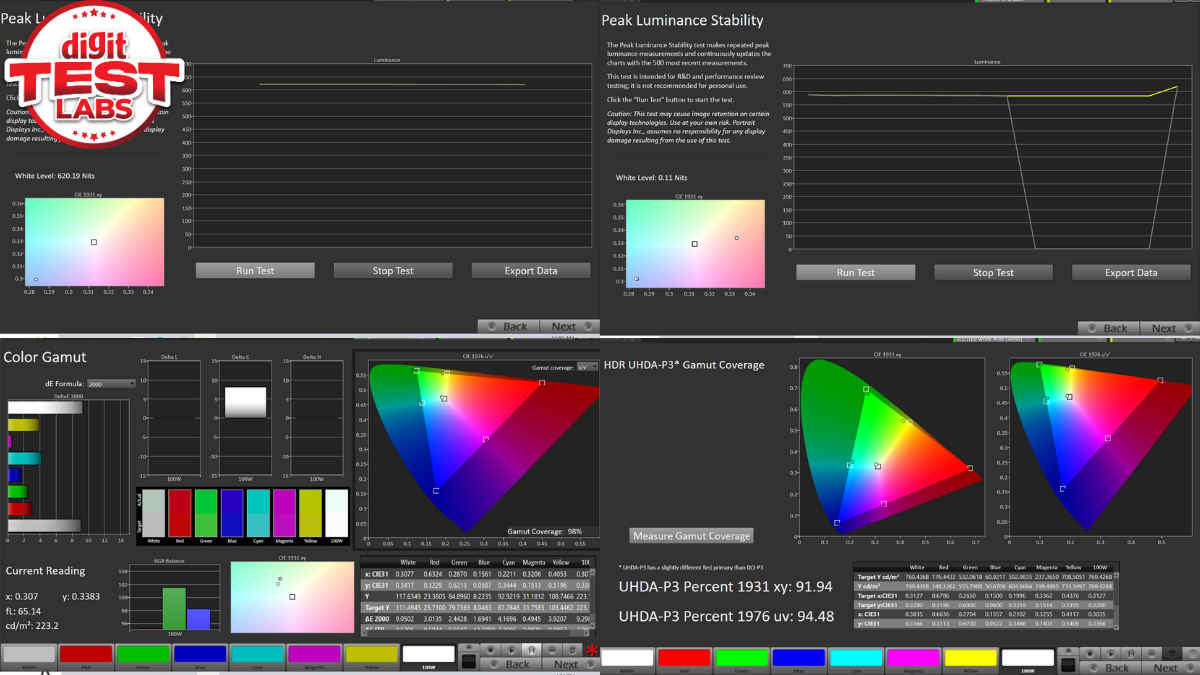Click the black square icon in Color Gamut toolbar
This screenshot has height=675, width=1200.
coord(467,660)
